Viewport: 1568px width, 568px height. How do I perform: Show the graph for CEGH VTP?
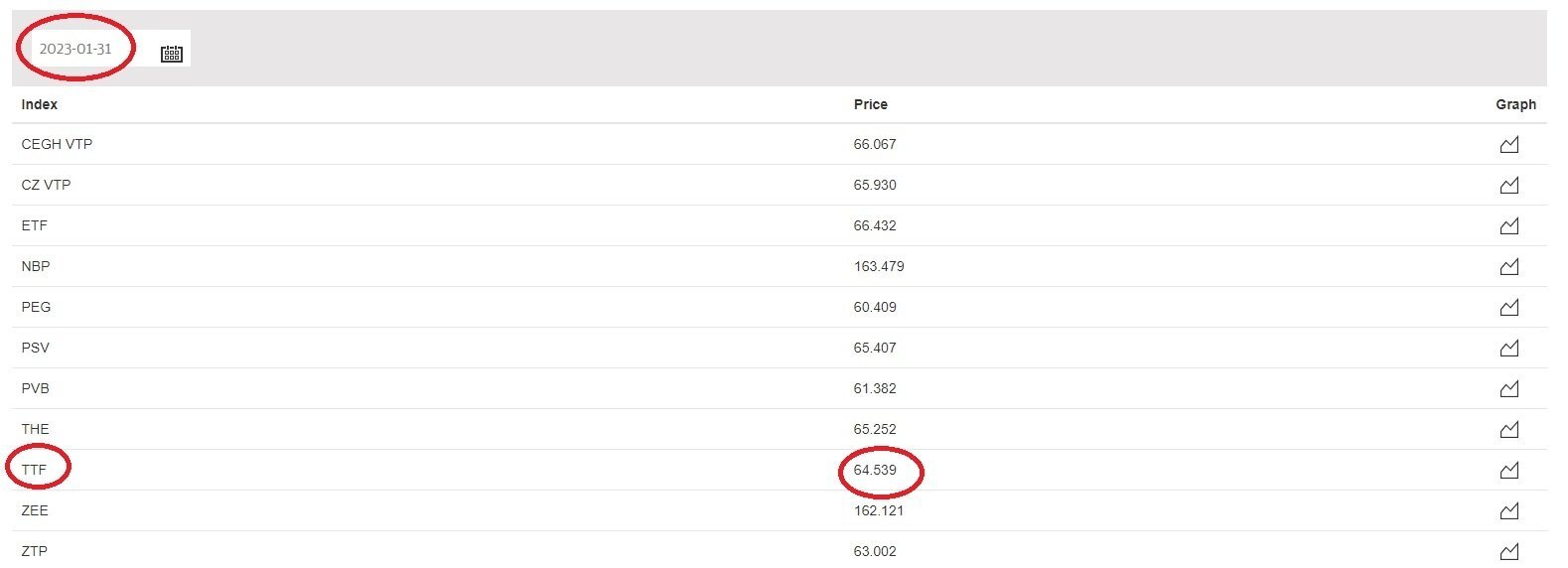tap(1509, 145)
